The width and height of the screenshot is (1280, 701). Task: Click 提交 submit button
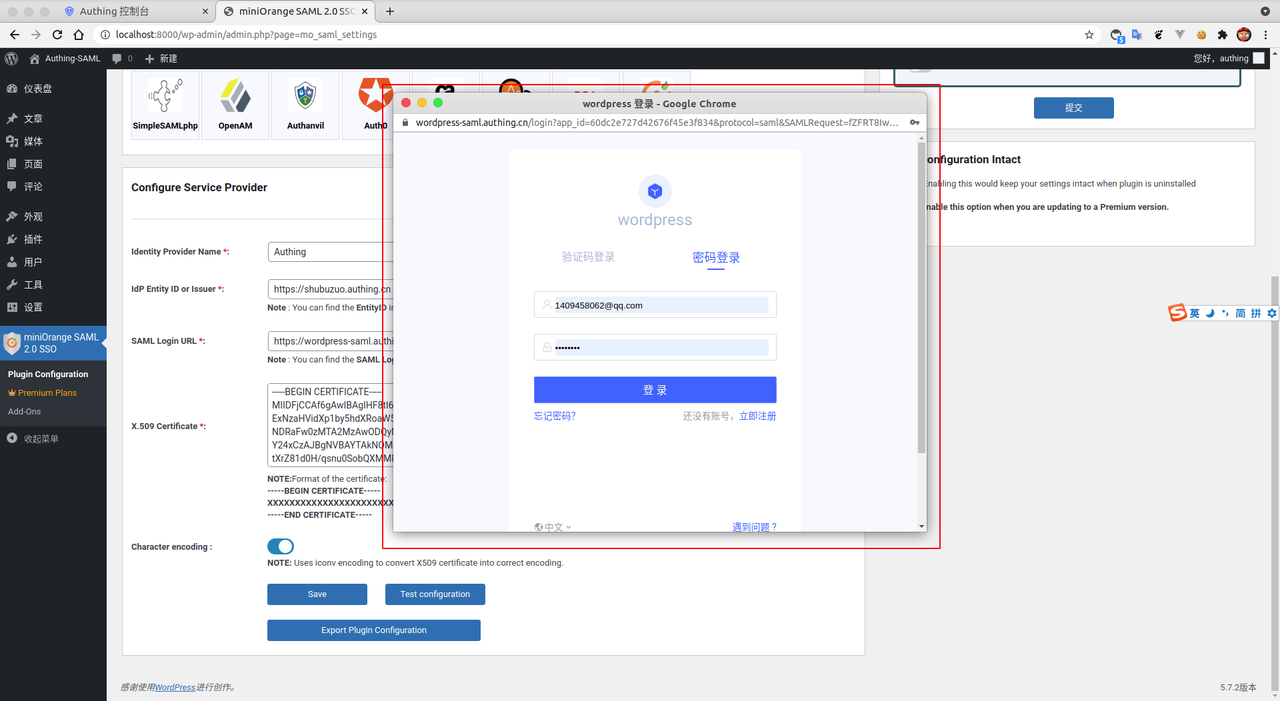[1073, 107]
